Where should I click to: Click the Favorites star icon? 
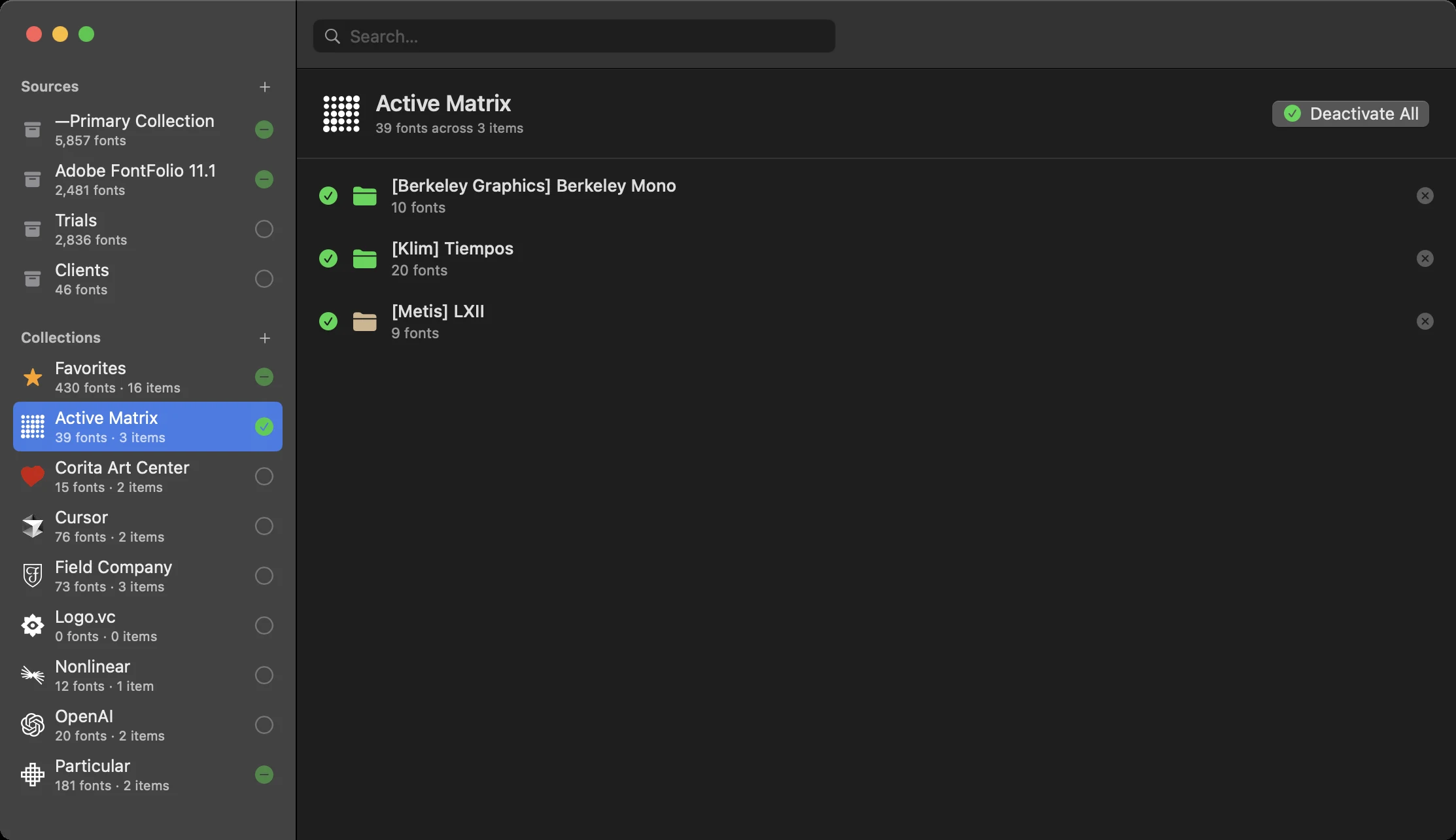click(32, 377)
